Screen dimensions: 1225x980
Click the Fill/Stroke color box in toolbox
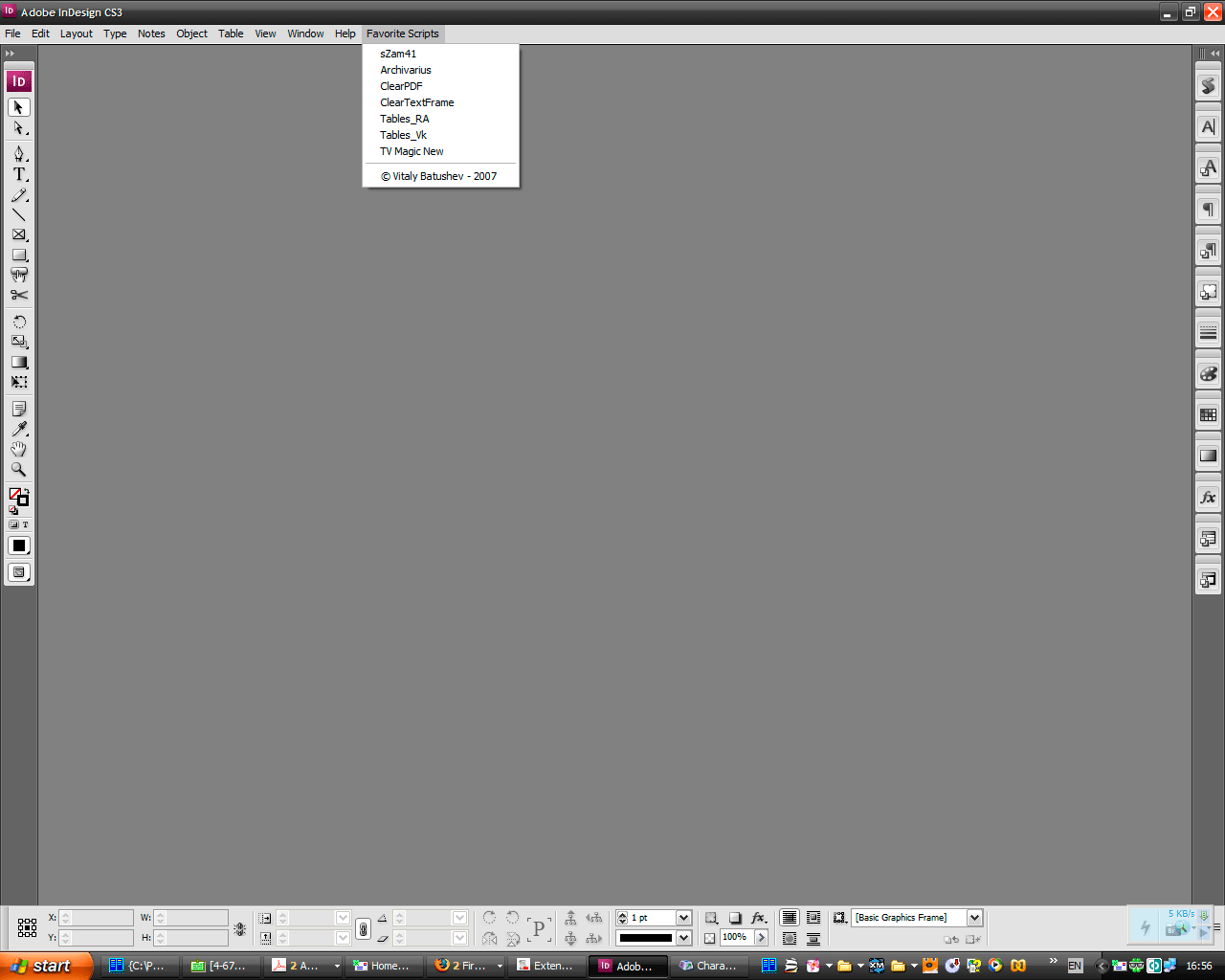[x=19, y=497]
